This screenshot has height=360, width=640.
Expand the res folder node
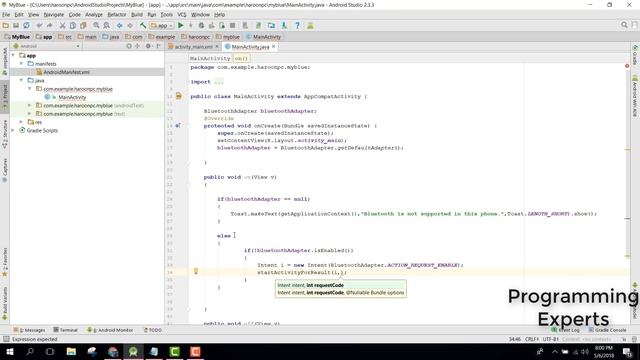coord(21,122)
